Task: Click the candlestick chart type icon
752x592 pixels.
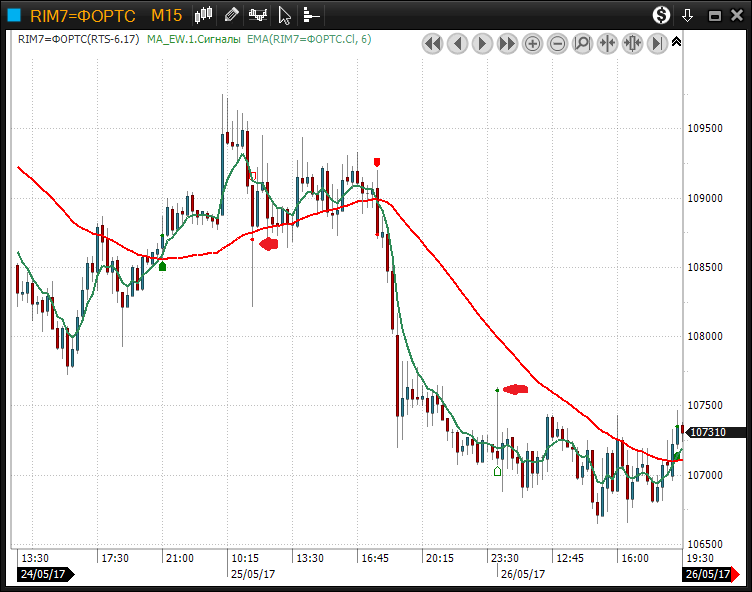Action: 205,15
